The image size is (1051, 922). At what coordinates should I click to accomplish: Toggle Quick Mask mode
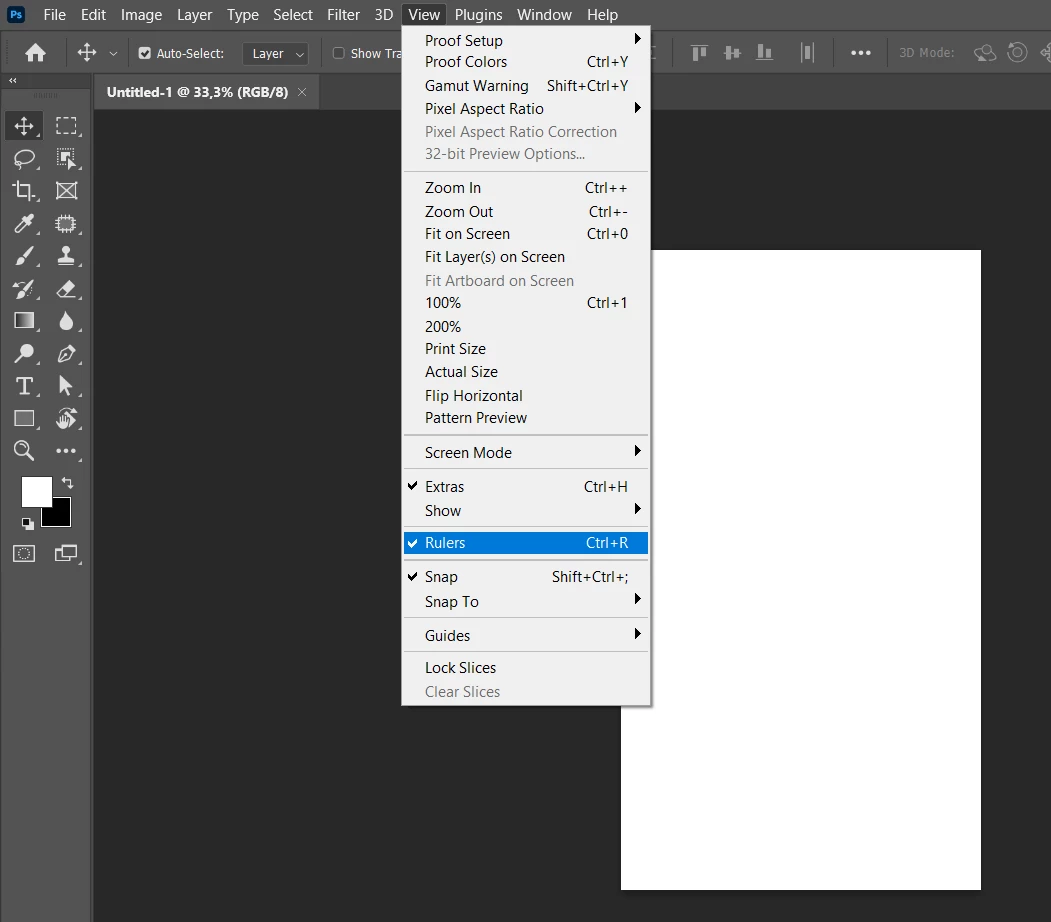(x=24, y=553)
